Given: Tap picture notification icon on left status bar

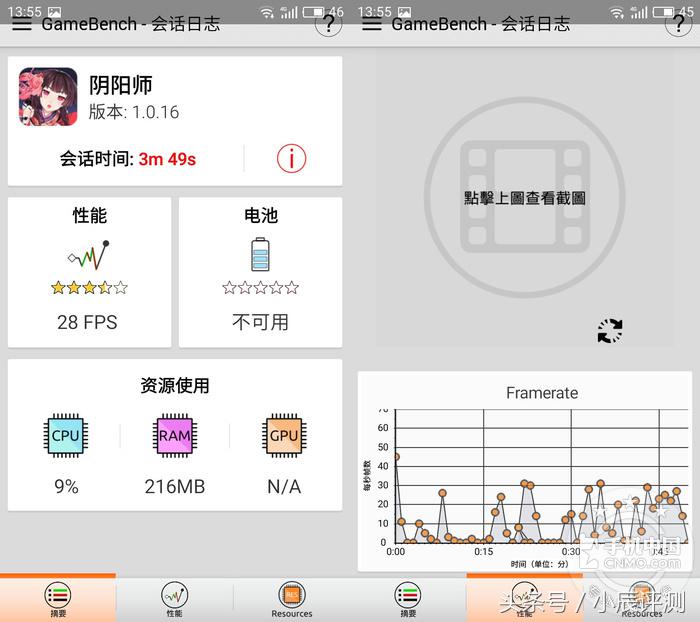Looking at the screenshot, I should pyautogui.click(x=54, y=12).
